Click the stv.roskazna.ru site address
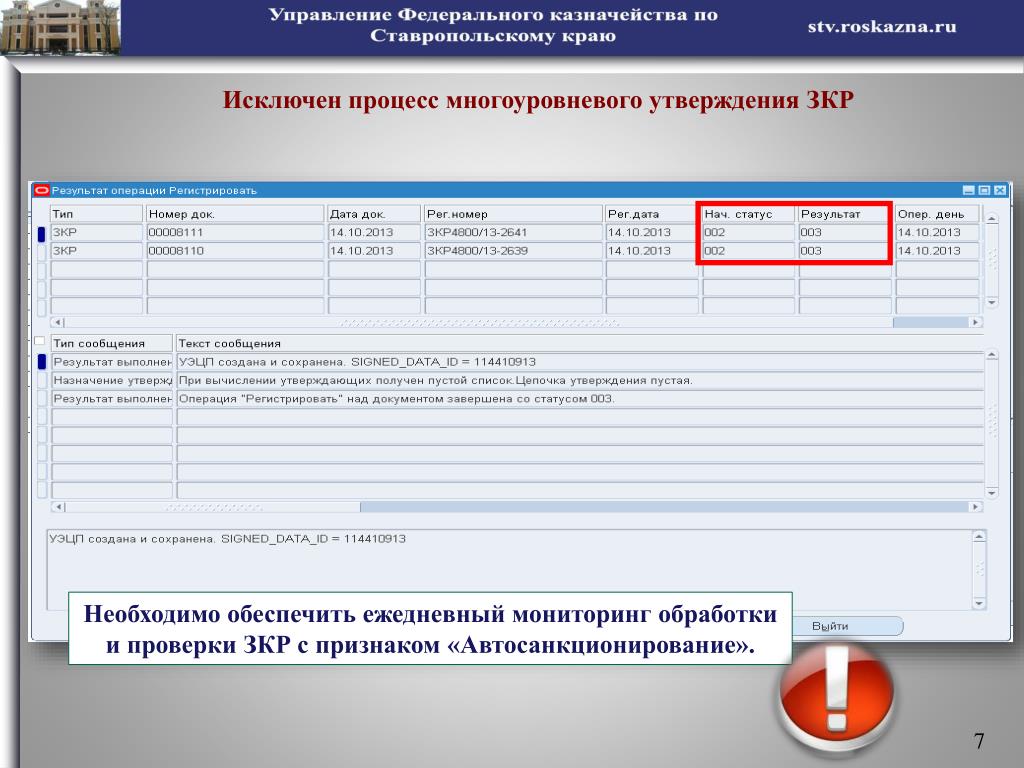The height and width of the screenshot is (768, 1024). (x=882, y=26)
